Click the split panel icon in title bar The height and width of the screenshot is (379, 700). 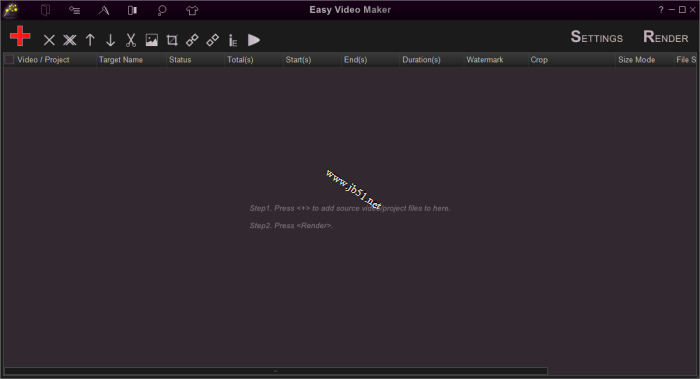[132, 10]
